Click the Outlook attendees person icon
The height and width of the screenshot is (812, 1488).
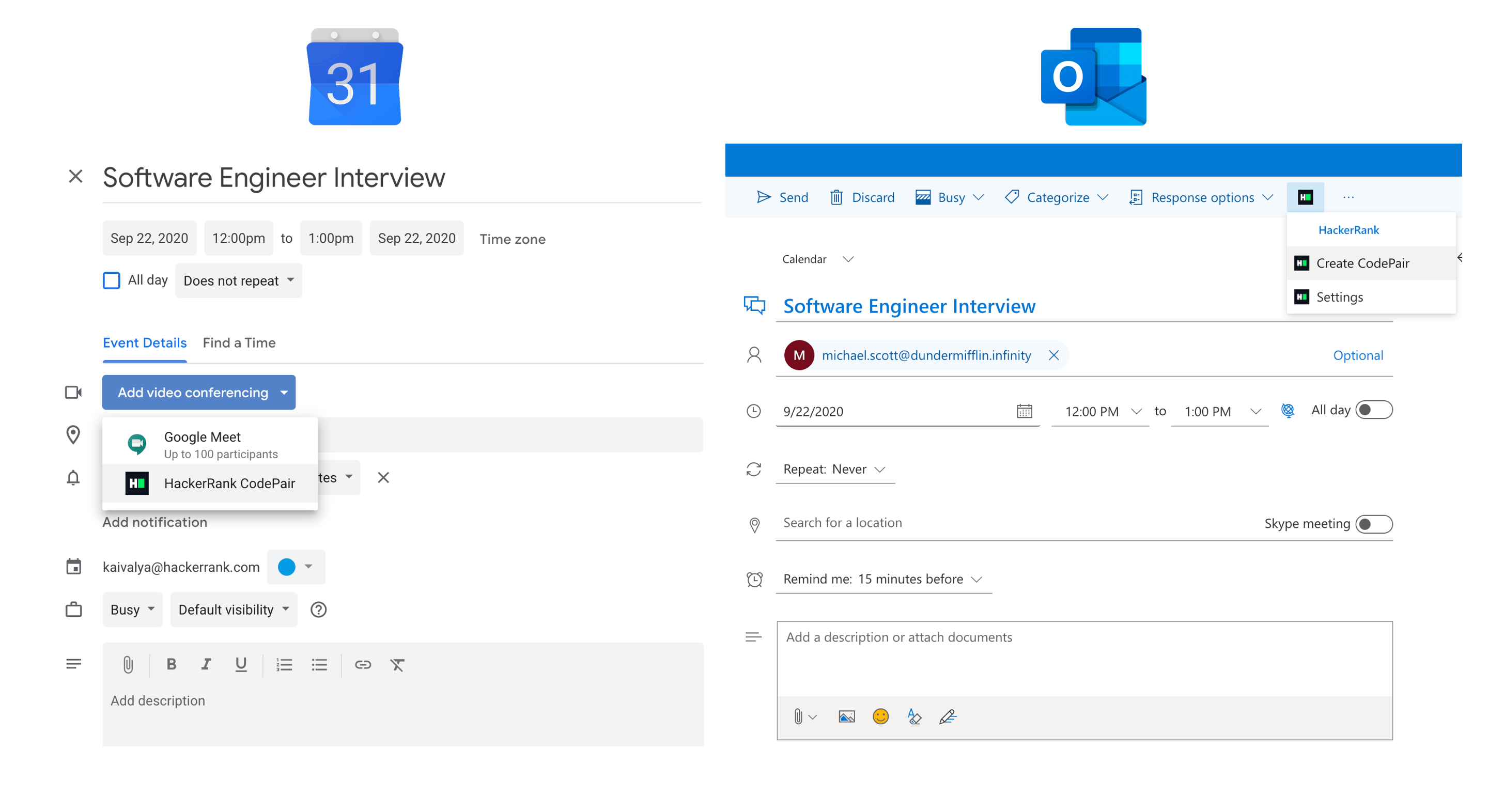[754, 354]
